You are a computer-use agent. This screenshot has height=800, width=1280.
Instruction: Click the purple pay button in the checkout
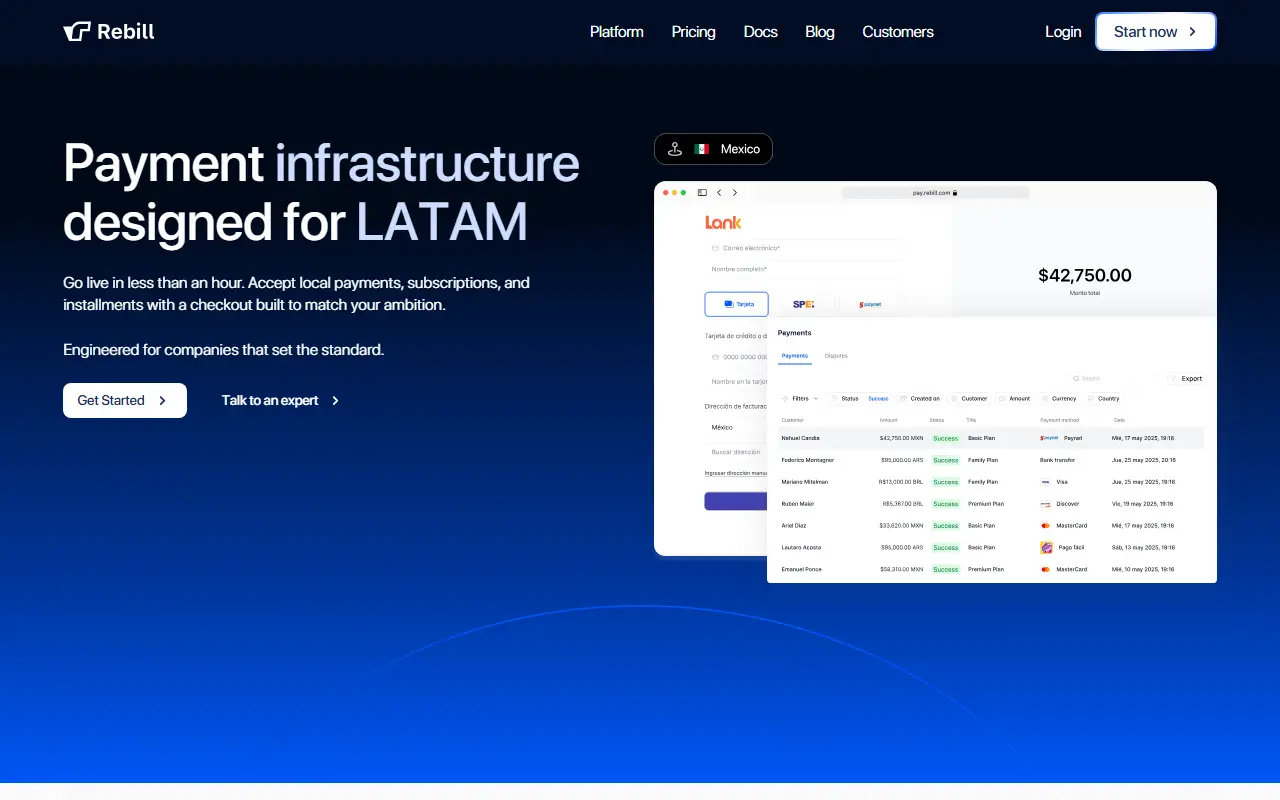click(x=736, y=501)
